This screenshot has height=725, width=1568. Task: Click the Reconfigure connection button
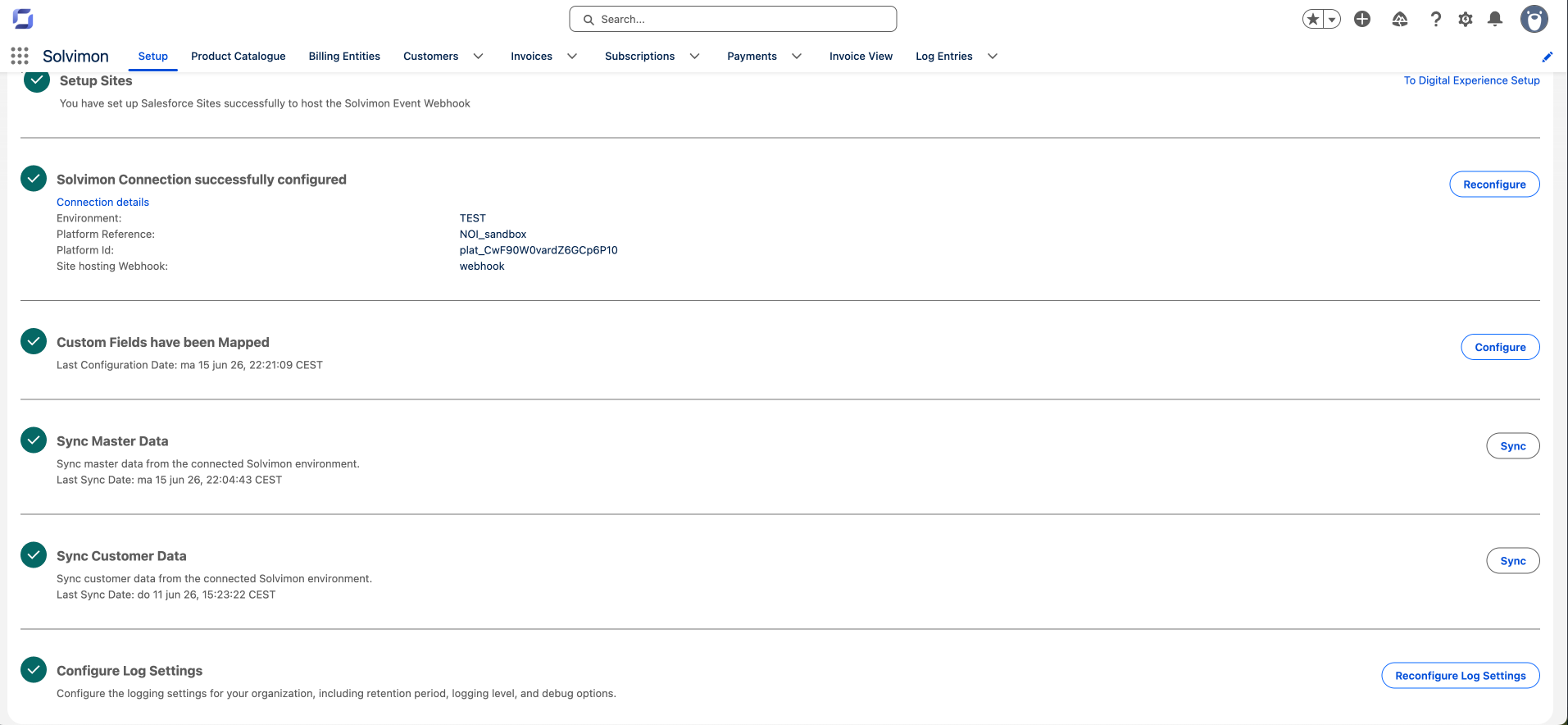(1495, 185)
